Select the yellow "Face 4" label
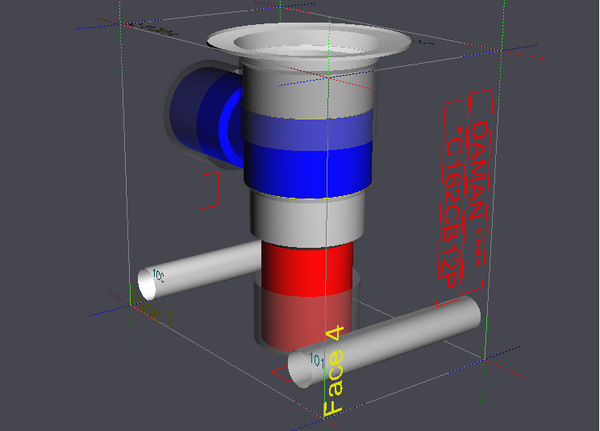The image size is (600, 431). [334, 371]
